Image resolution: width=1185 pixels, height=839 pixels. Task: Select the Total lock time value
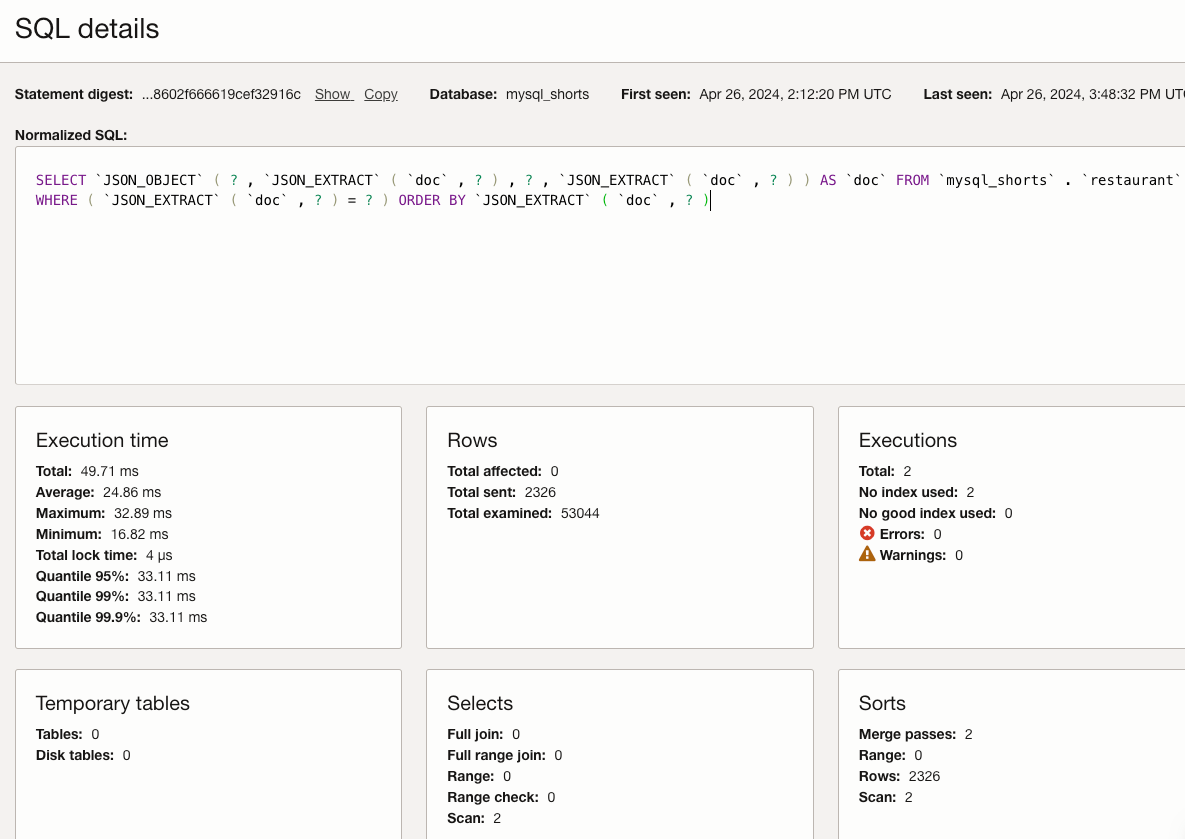159,556
